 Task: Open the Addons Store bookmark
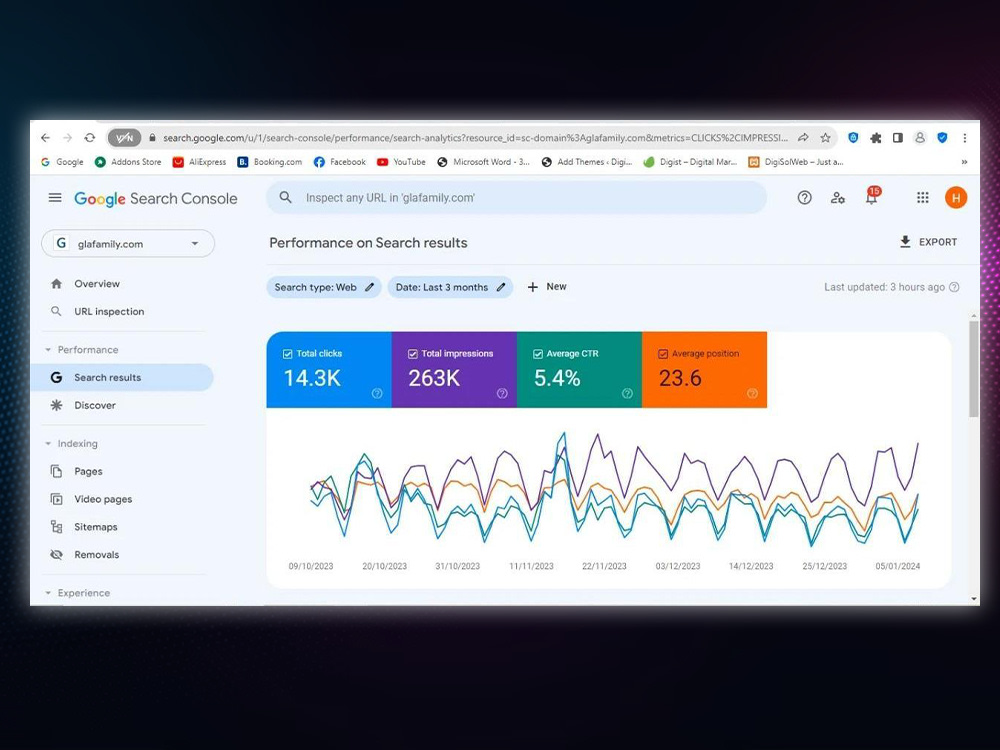click(x=128, y=162)
